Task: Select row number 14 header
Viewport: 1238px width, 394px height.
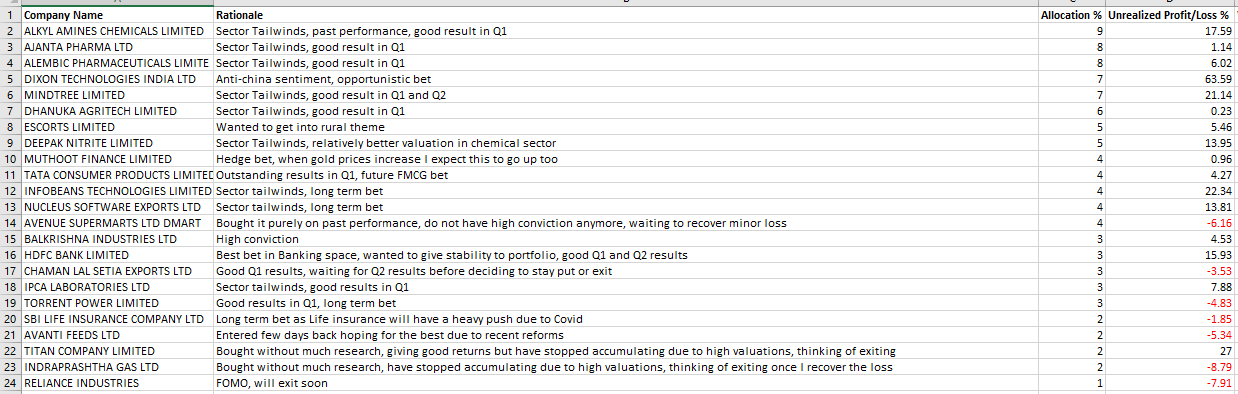Action: [10, 223]
